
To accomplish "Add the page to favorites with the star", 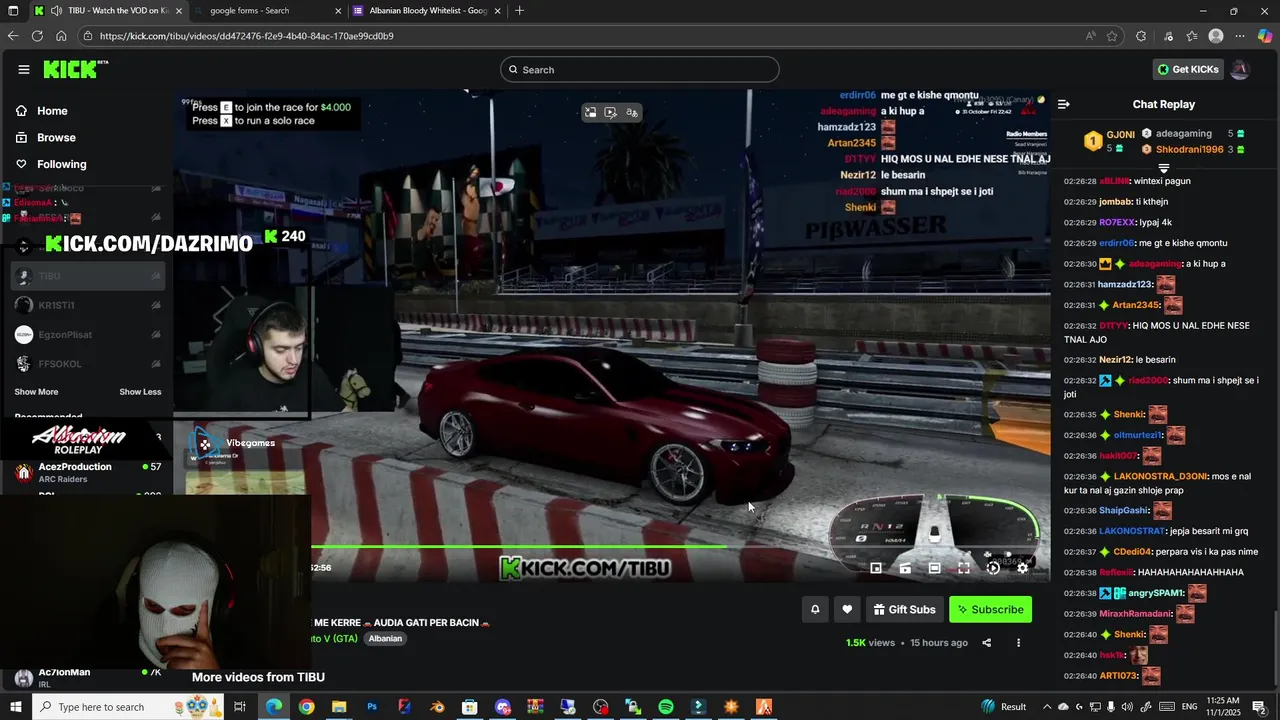I will point(1112,36).
